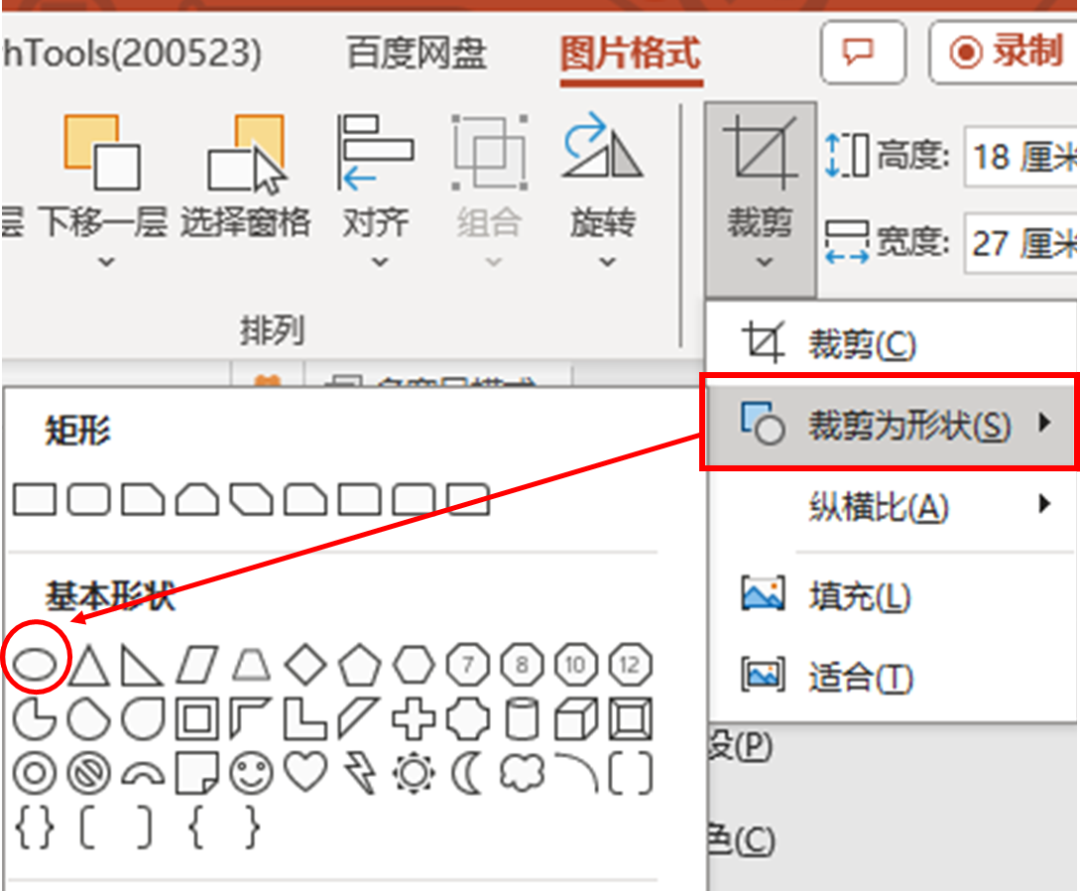Viewport: 1080px width, 891px height.
Task: Choose the cloud shape
Action: point(522,772)
